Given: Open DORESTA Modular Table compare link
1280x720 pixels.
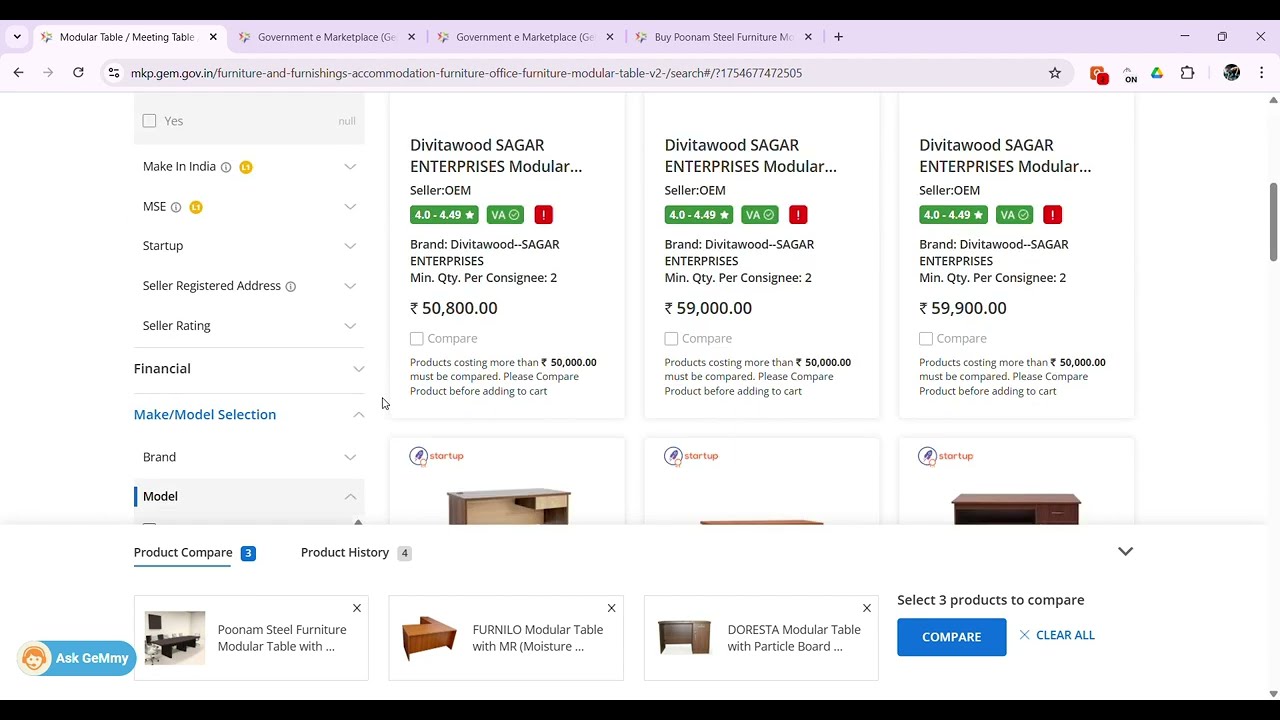Looking at the screenshot, I should 794,638.
